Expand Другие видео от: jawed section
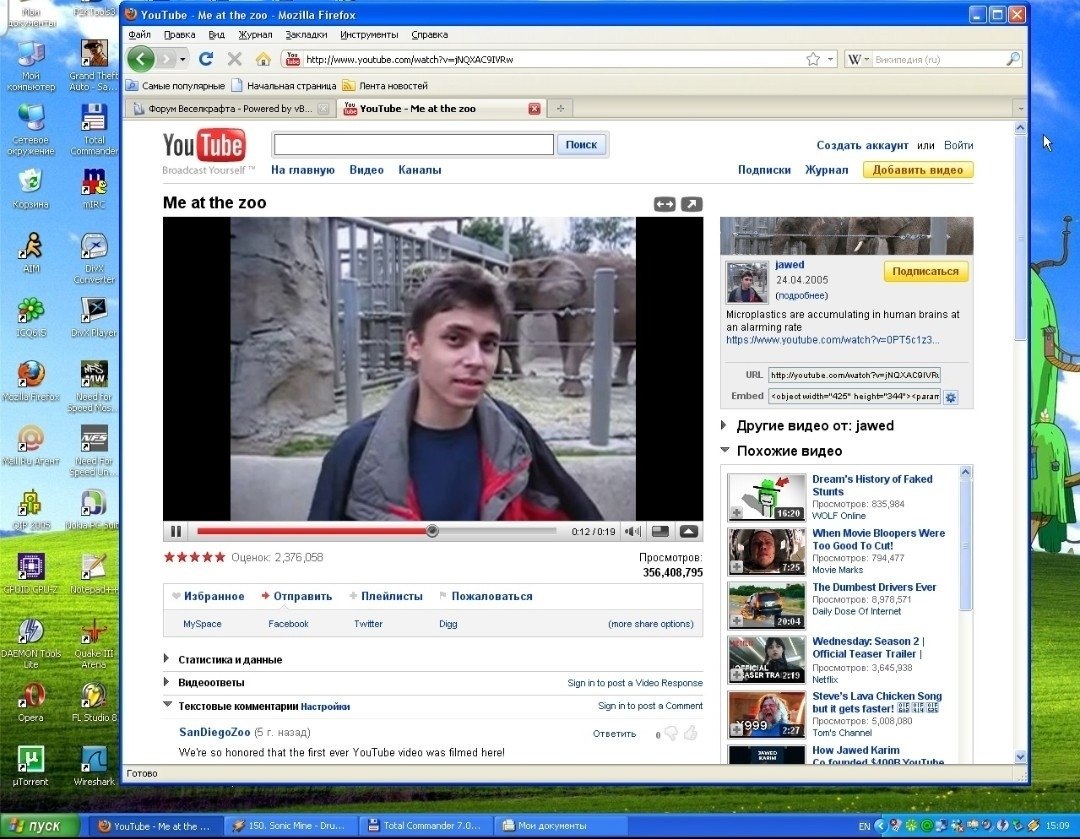1080x839 pixels. (x=724, y=426)
